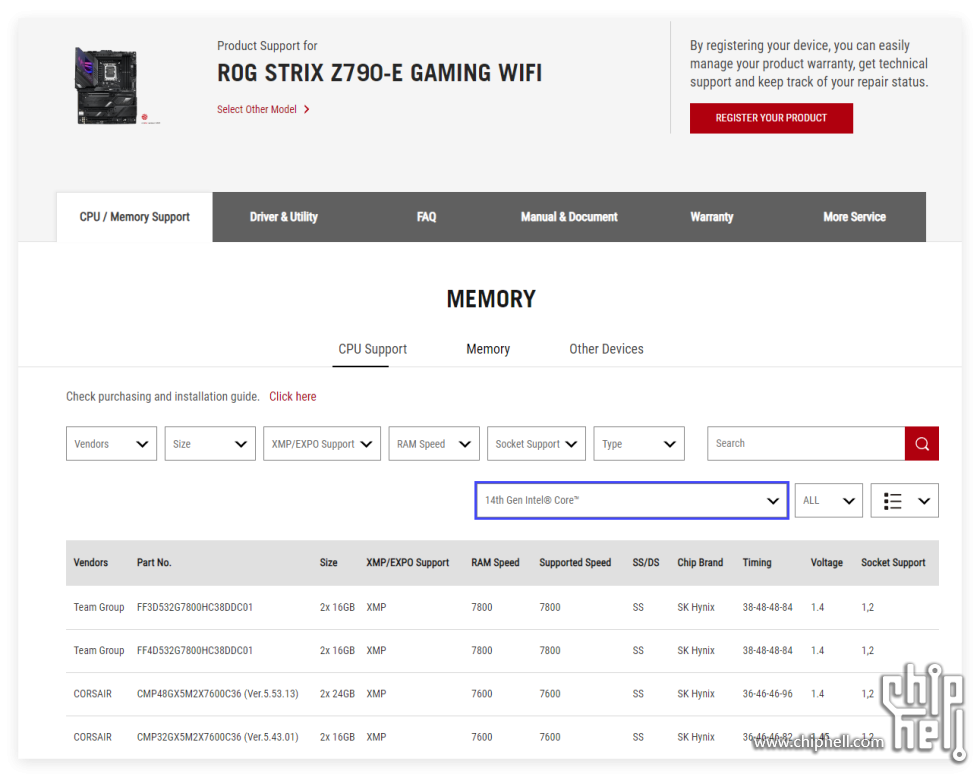Switch to the Other Devices sub-tab
Viewport: 980px width, 777px height.
coord(606,349)
